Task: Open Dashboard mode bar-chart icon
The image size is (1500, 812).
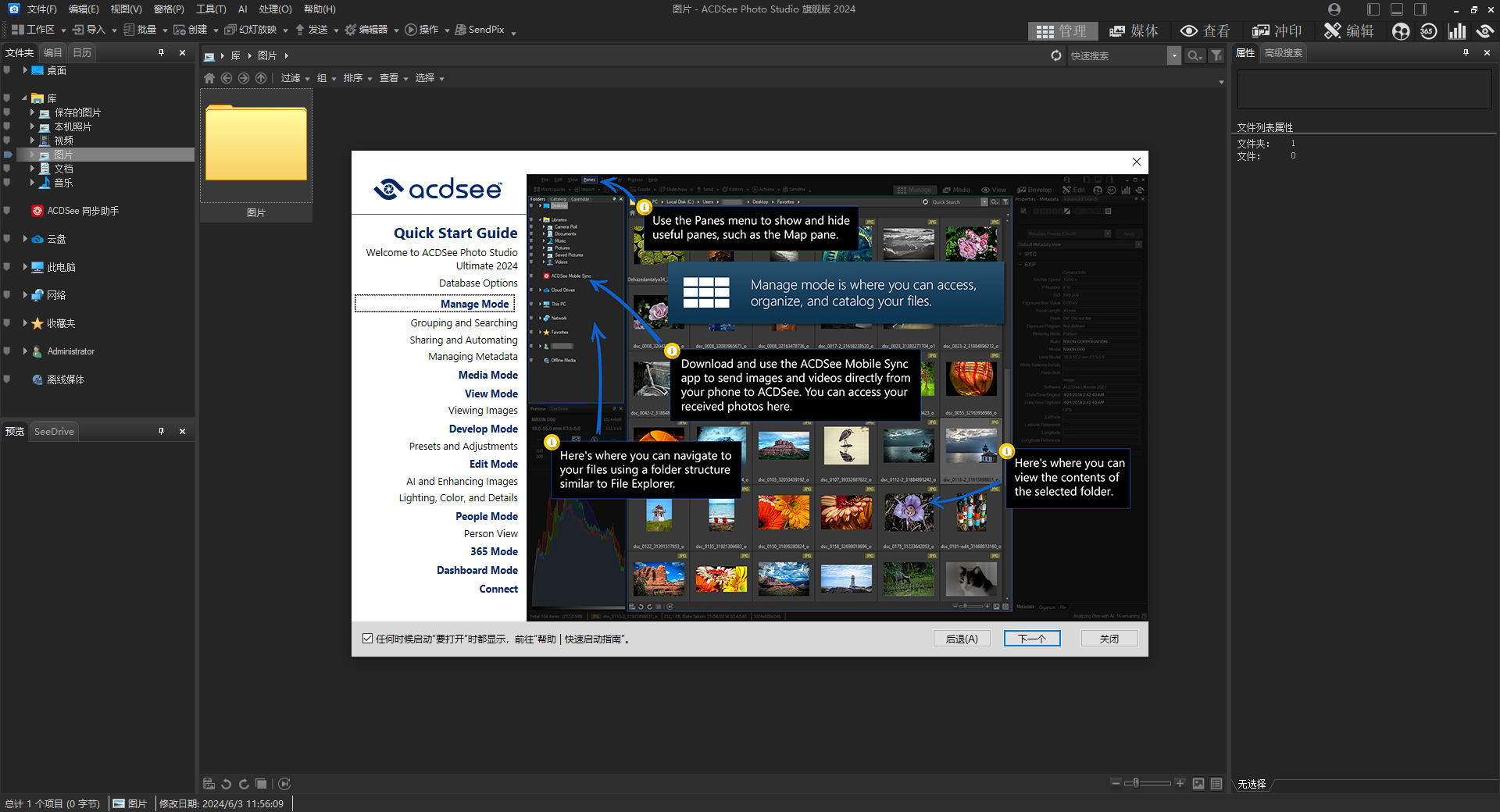Action: tap(1456, 31)
